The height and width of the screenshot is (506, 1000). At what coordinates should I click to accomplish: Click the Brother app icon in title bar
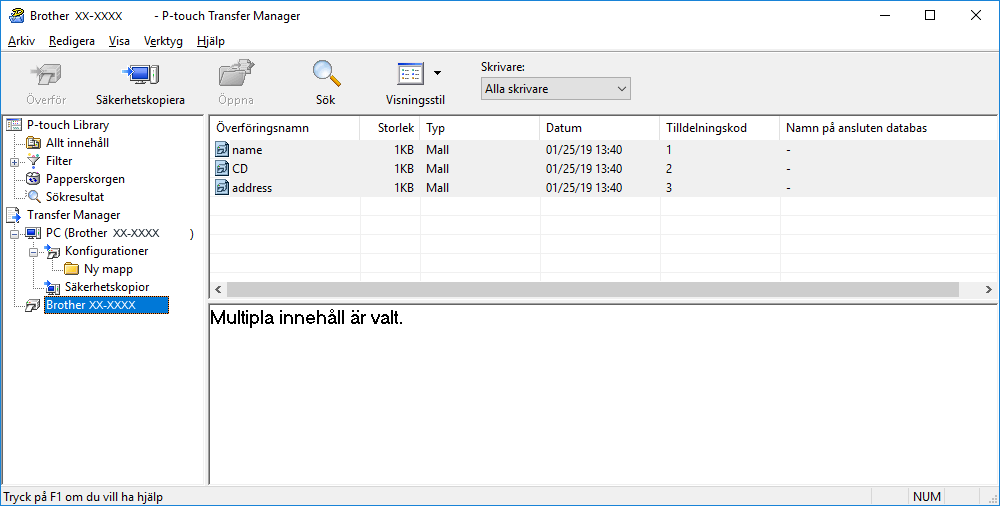(17, 15)
